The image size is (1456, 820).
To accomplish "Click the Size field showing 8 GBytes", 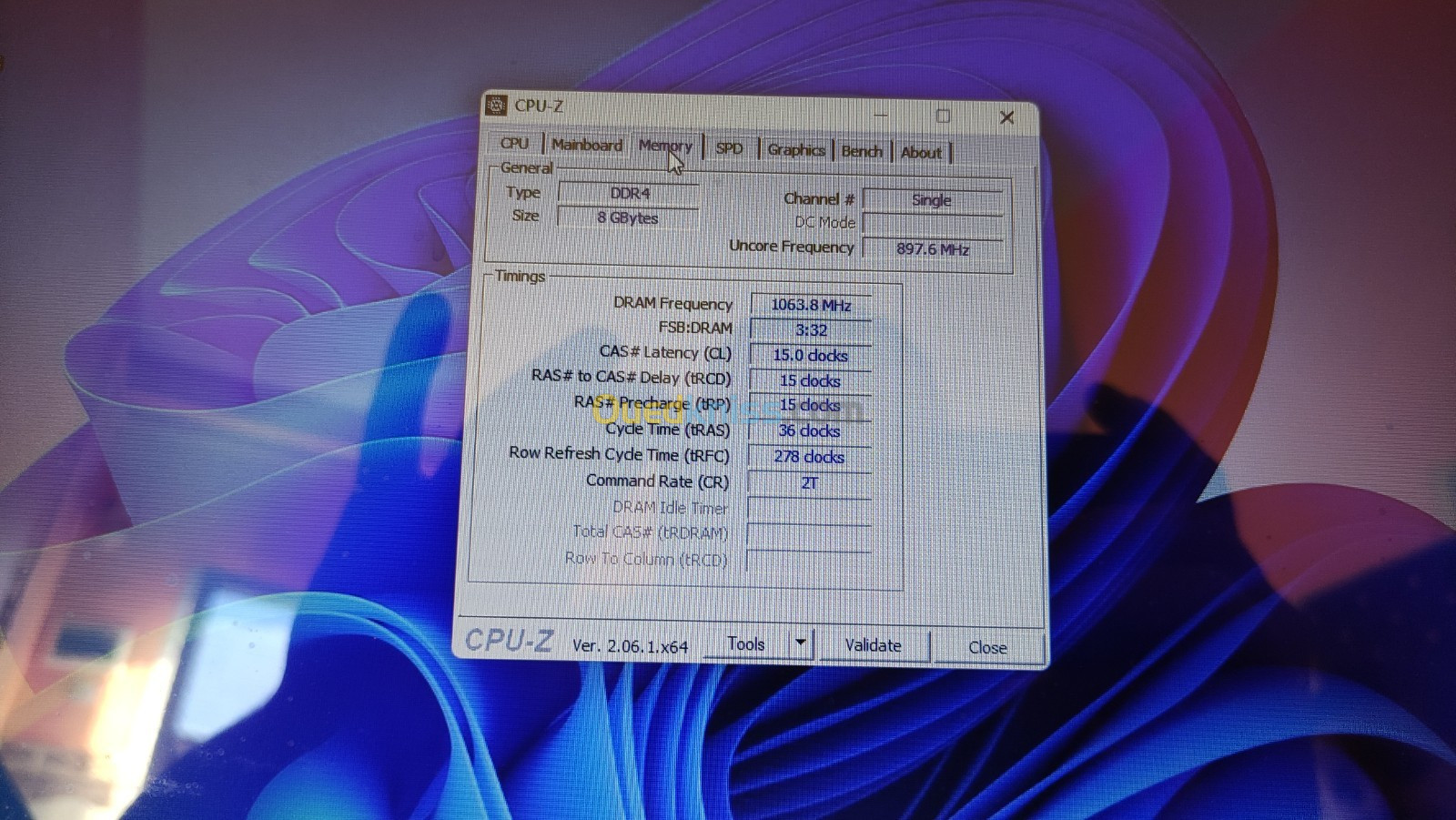I will click(x=628, y=218).
